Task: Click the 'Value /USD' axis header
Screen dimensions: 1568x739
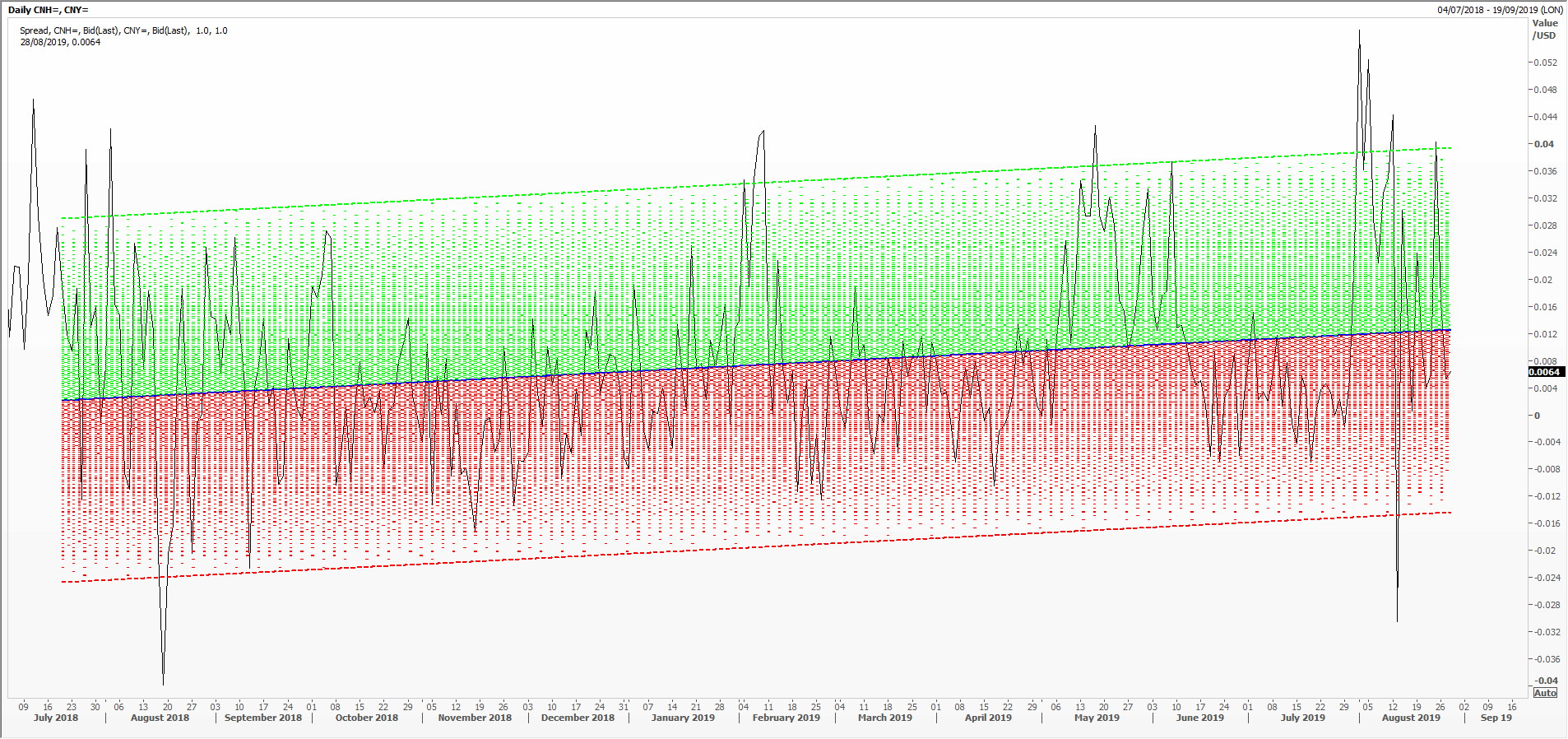Action: [x=1545, y=30]
